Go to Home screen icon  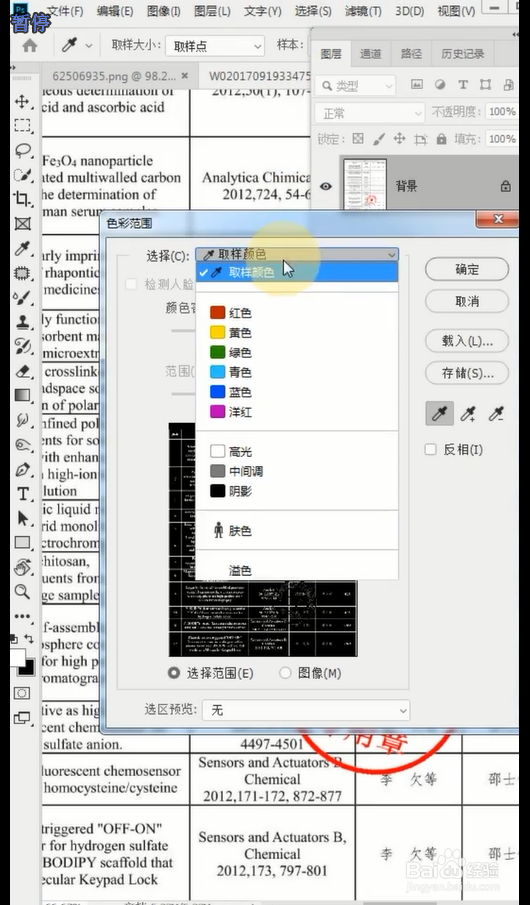click(29, 45)
